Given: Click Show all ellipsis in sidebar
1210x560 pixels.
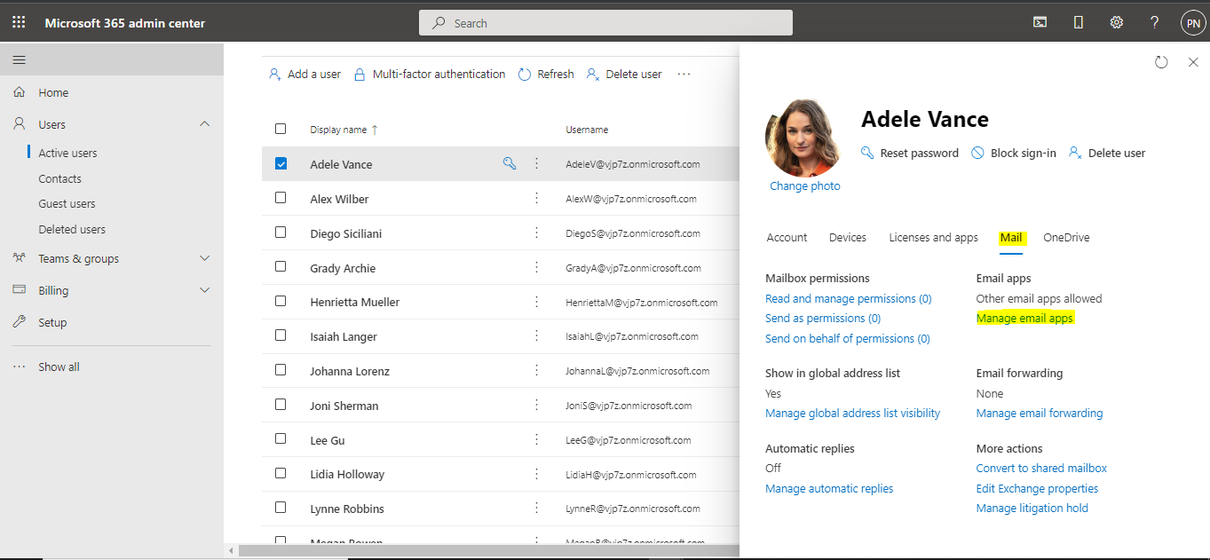Looking at the screenshot, I should pos(19,366).
